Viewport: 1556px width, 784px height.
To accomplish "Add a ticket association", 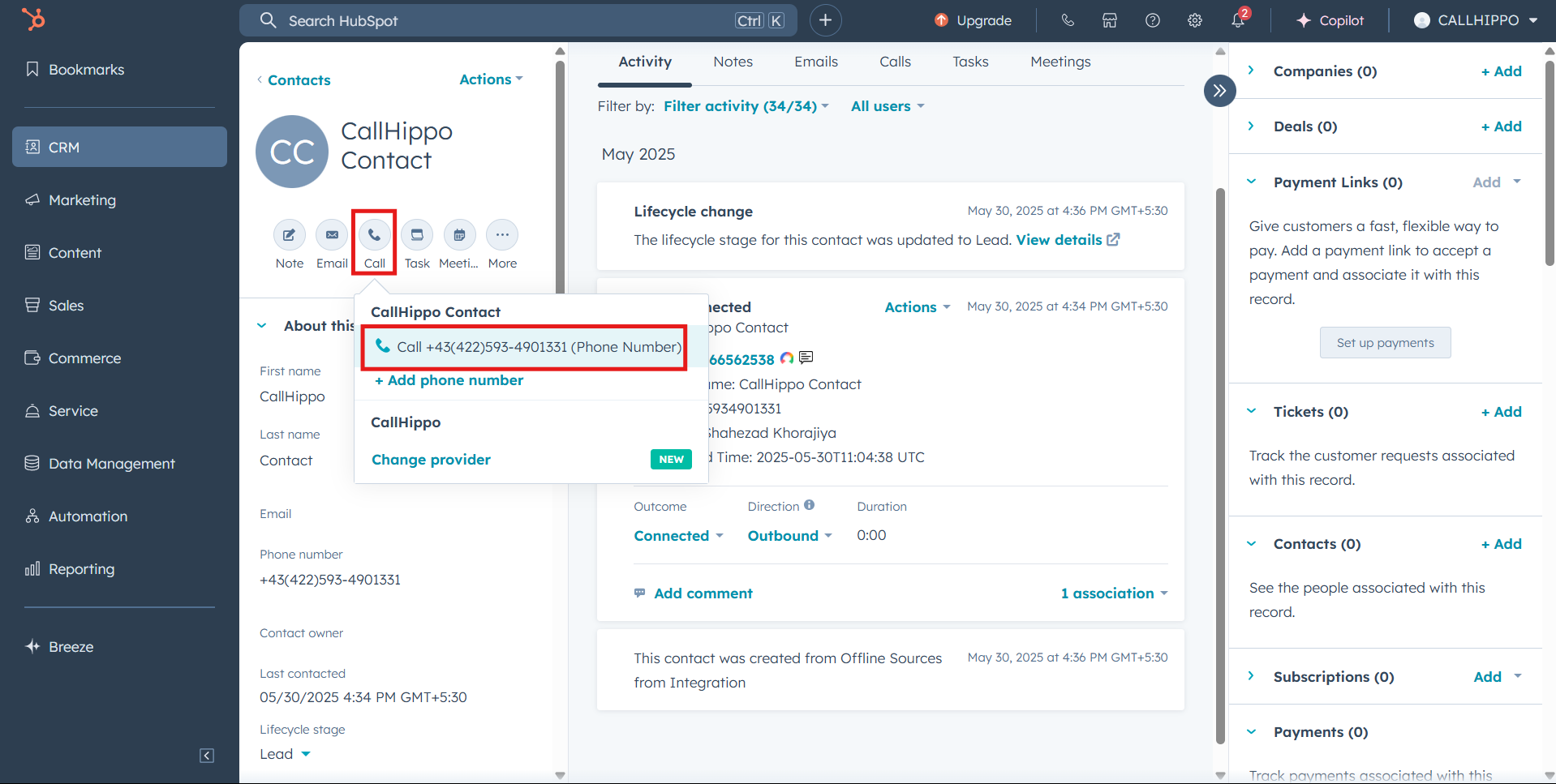I will [1501, 412].
